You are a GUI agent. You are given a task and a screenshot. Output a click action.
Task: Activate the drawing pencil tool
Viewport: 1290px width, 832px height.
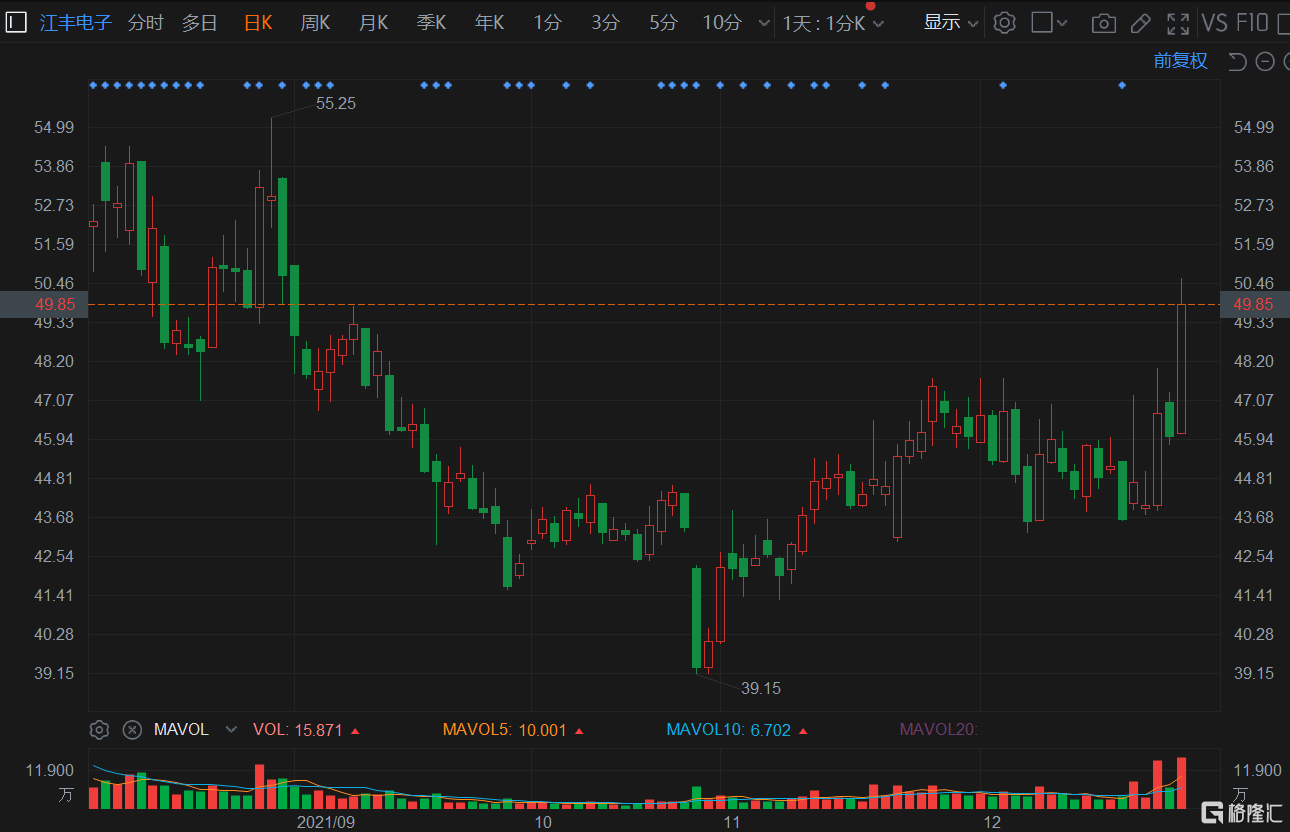click(1140, 22)
